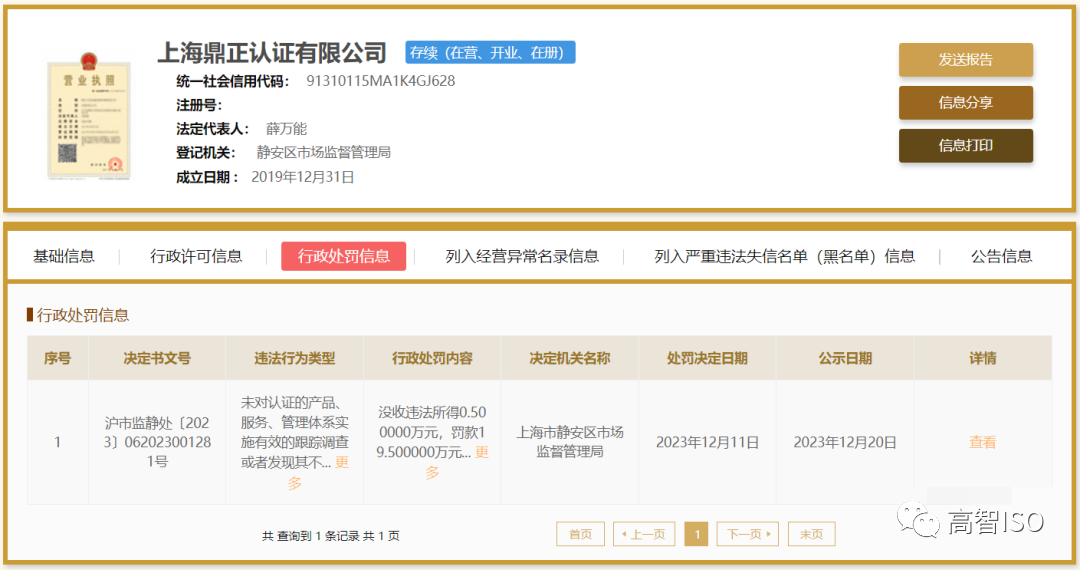Click credit code 91310115MA1K4GJ628
Viewport: 1080px width, 570px height.
point(381,81)
